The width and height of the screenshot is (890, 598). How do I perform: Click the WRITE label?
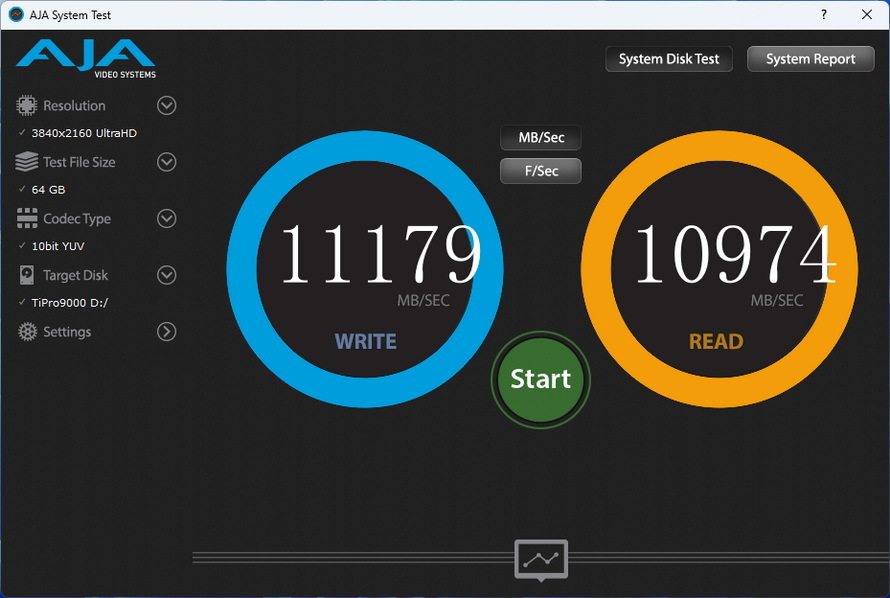coord(366,342)
